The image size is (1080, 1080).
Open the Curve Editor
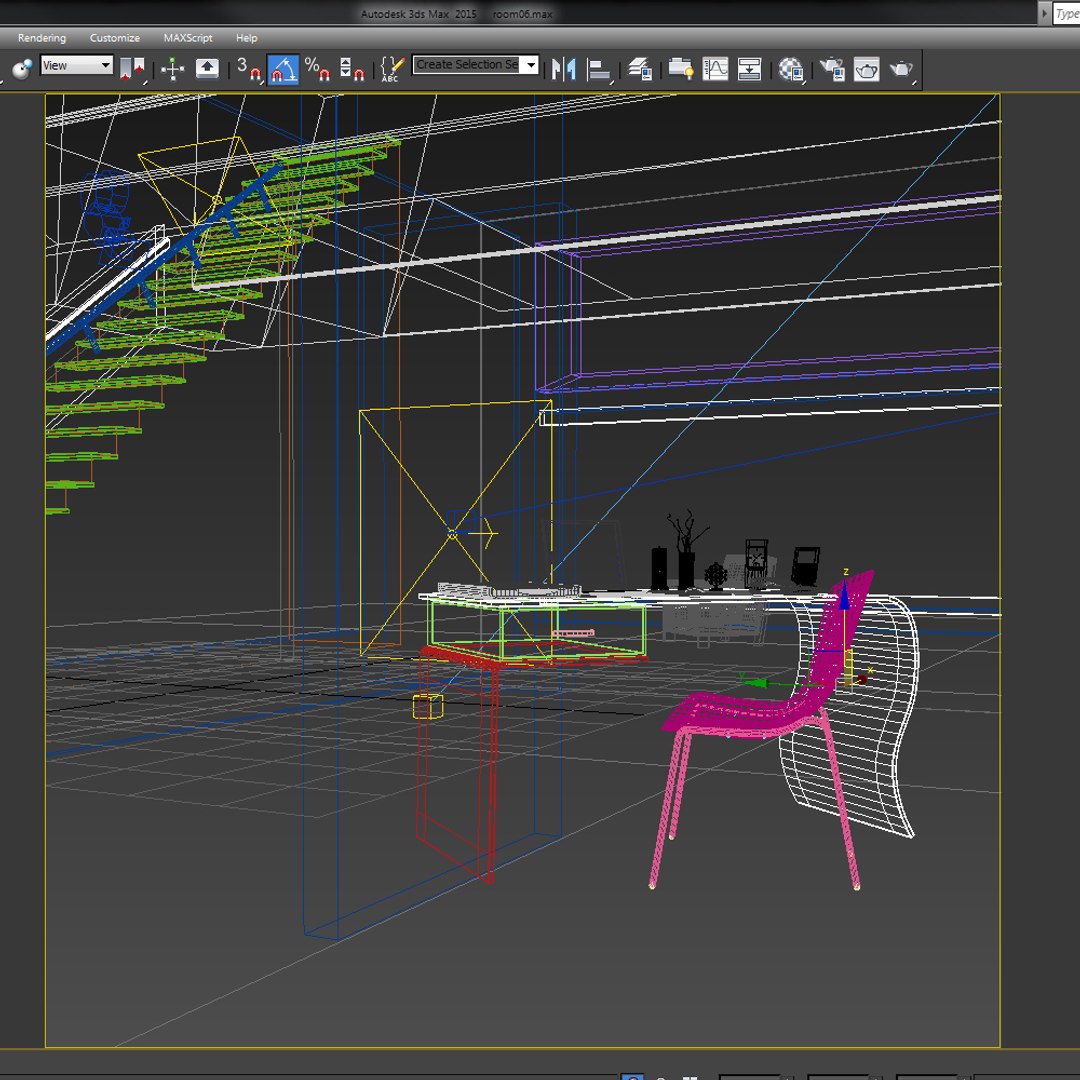715,69
